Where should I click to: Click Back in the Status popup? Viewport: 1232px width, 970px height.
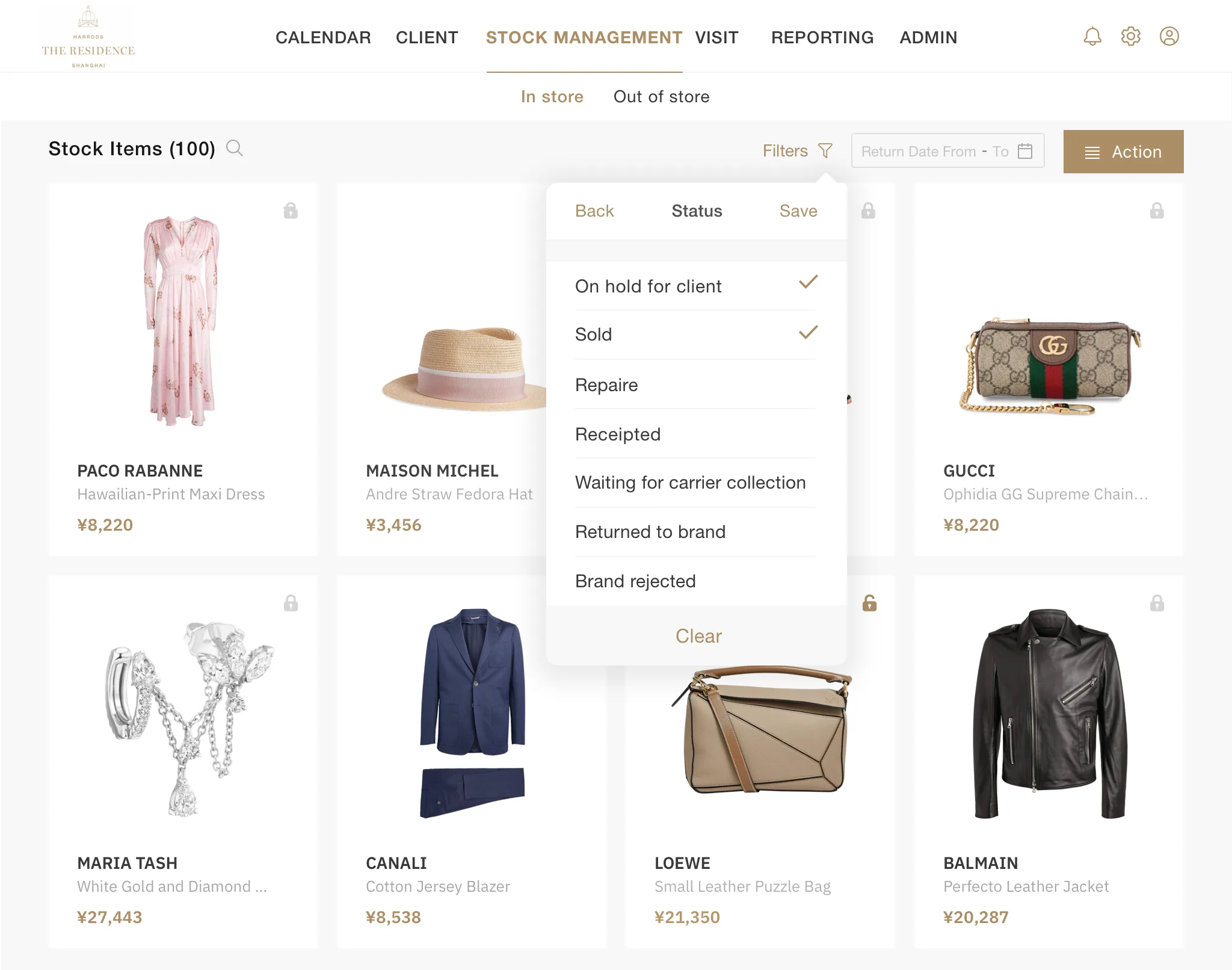(x=594, y=211)
